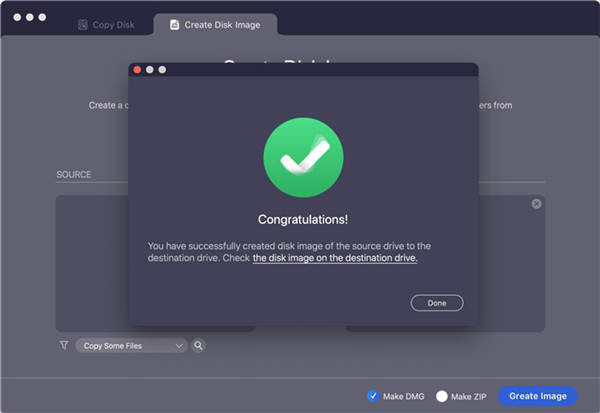Clear the source panel with X icon
The image size is (600, 413).
coord(536,204)
